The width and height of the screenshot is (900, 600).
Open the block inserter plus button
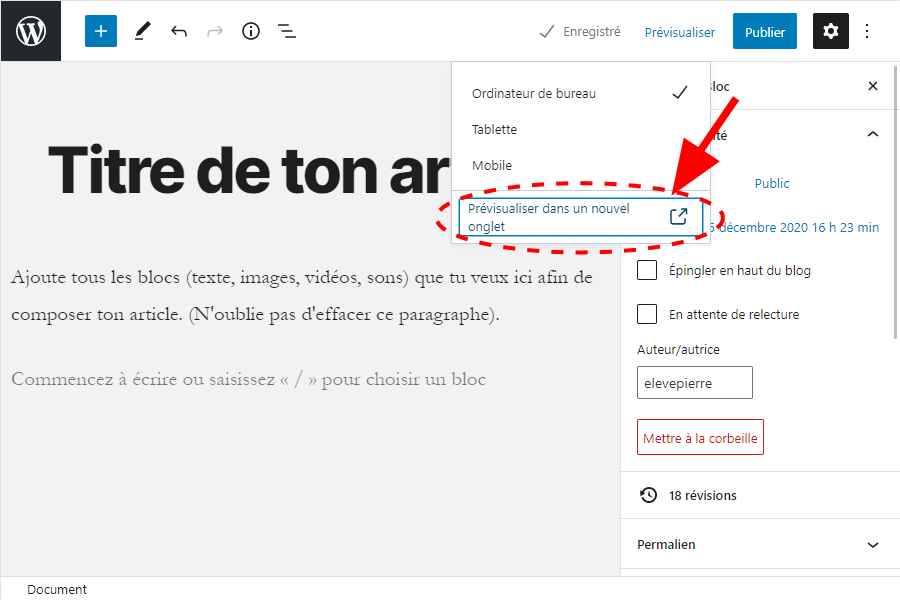pyautogui.click(x=101, y=31)
